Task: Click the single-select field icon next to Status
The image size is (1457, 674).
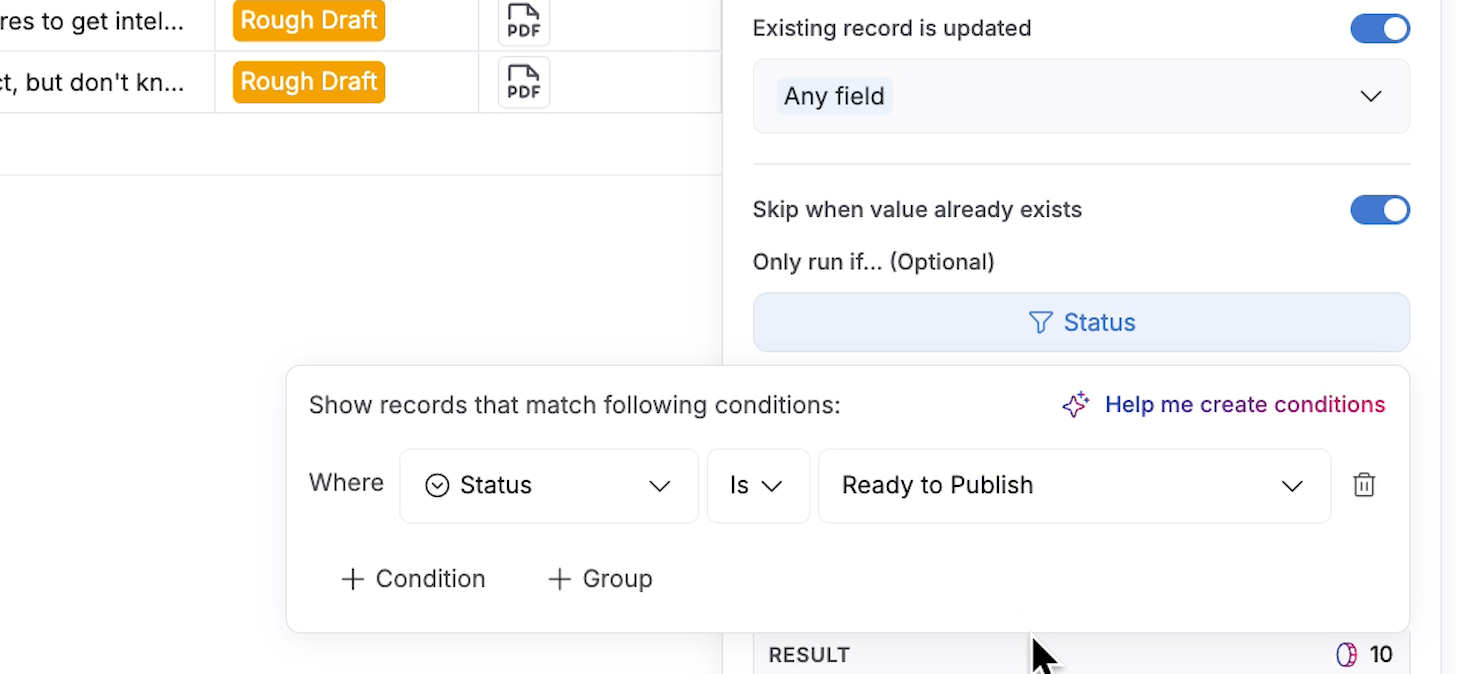Action: click(x=435, y=485)
